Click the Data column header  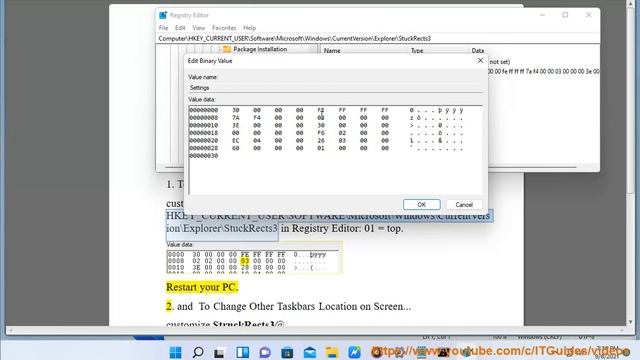478,51
